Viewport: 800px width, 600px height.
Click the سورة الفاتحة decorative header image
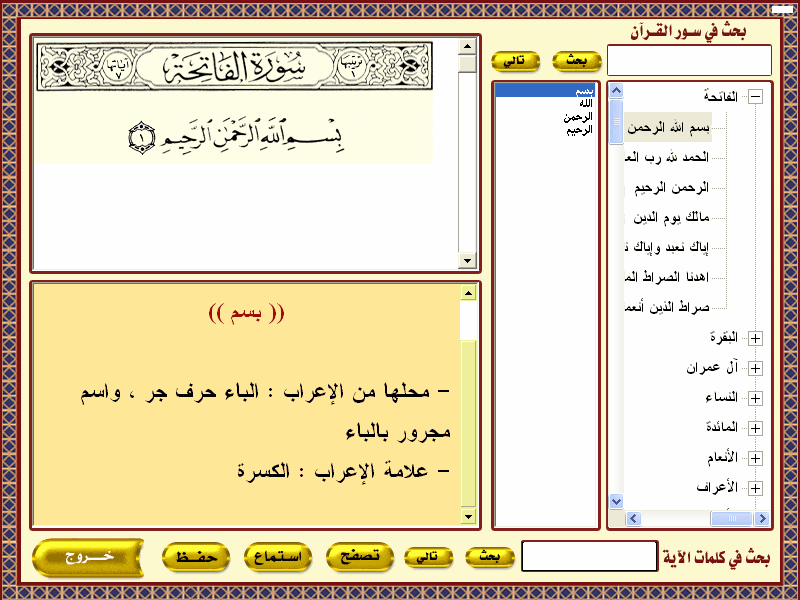tap(235, 66)
